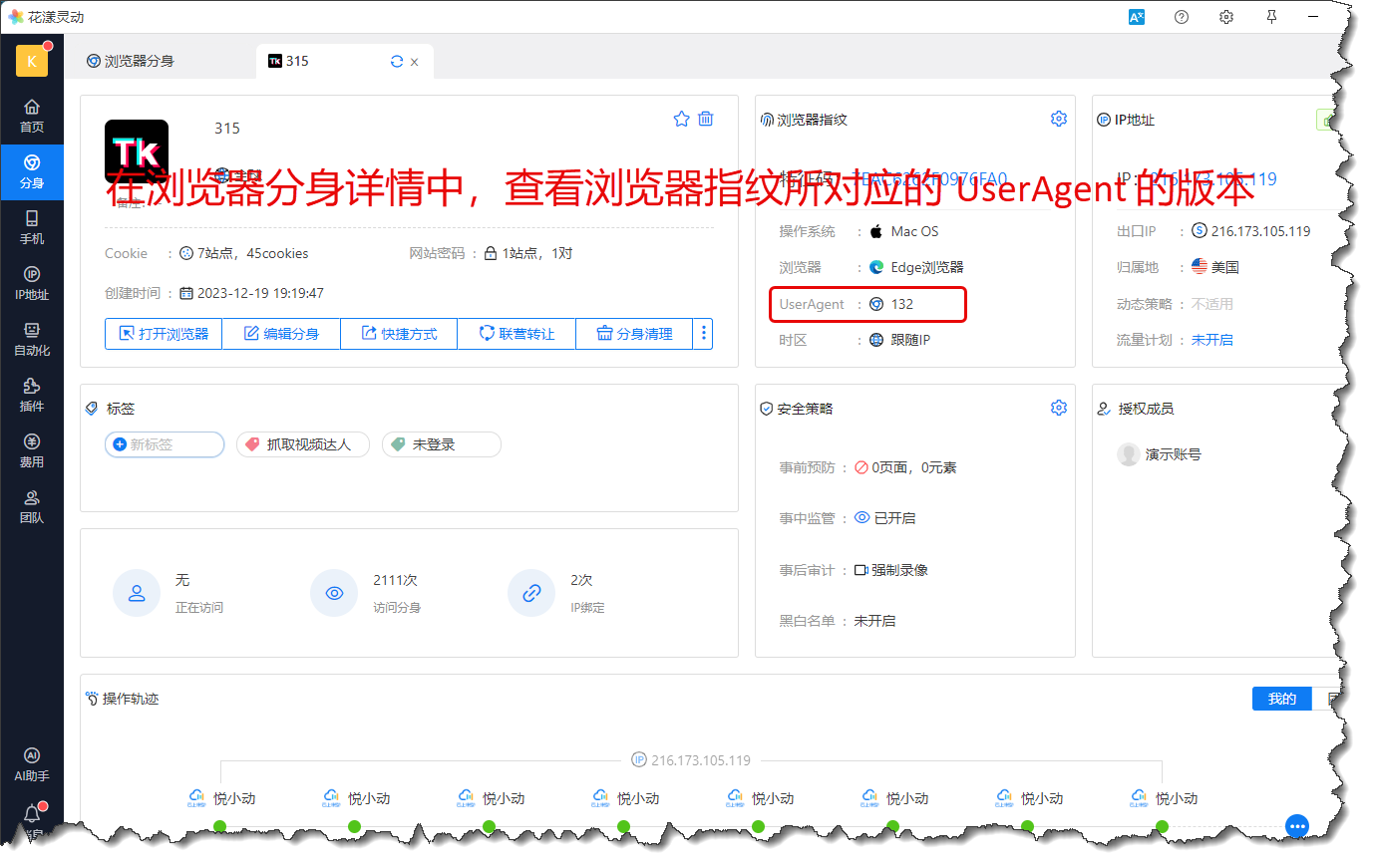
Task: Open the 团队 team sidebar item
Action: coord(32,507)
